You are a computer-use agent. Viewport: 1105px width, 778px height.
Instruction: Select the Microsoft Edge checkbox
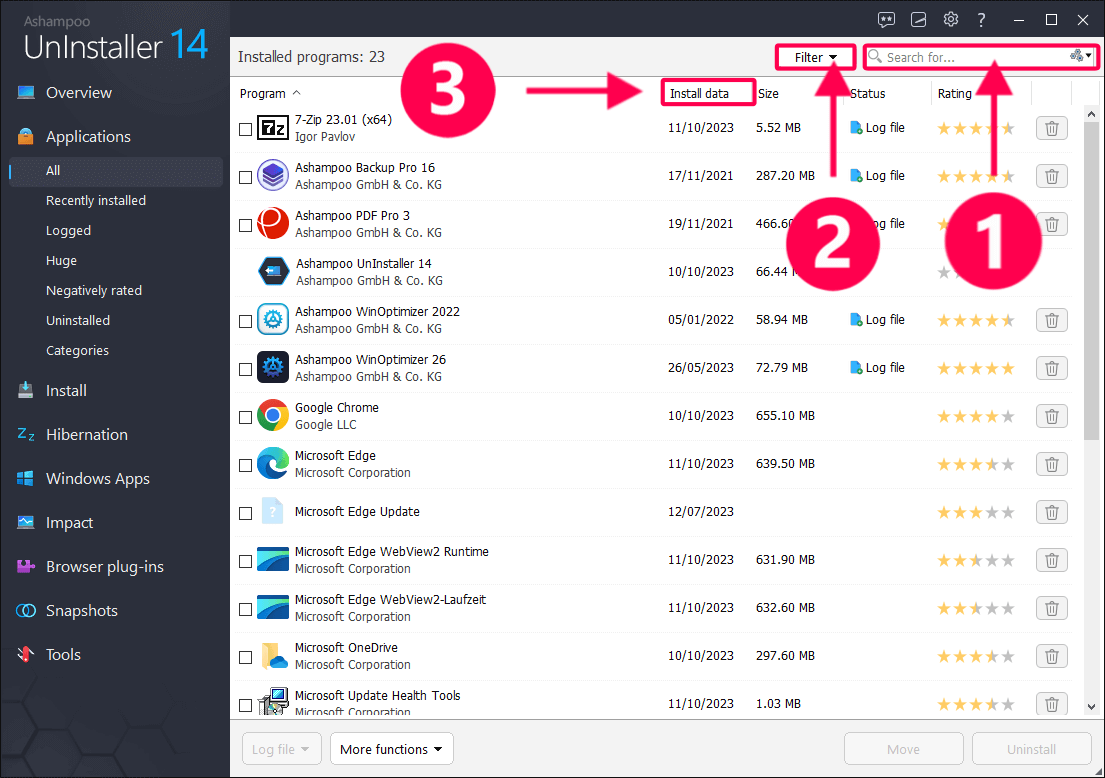245,464
